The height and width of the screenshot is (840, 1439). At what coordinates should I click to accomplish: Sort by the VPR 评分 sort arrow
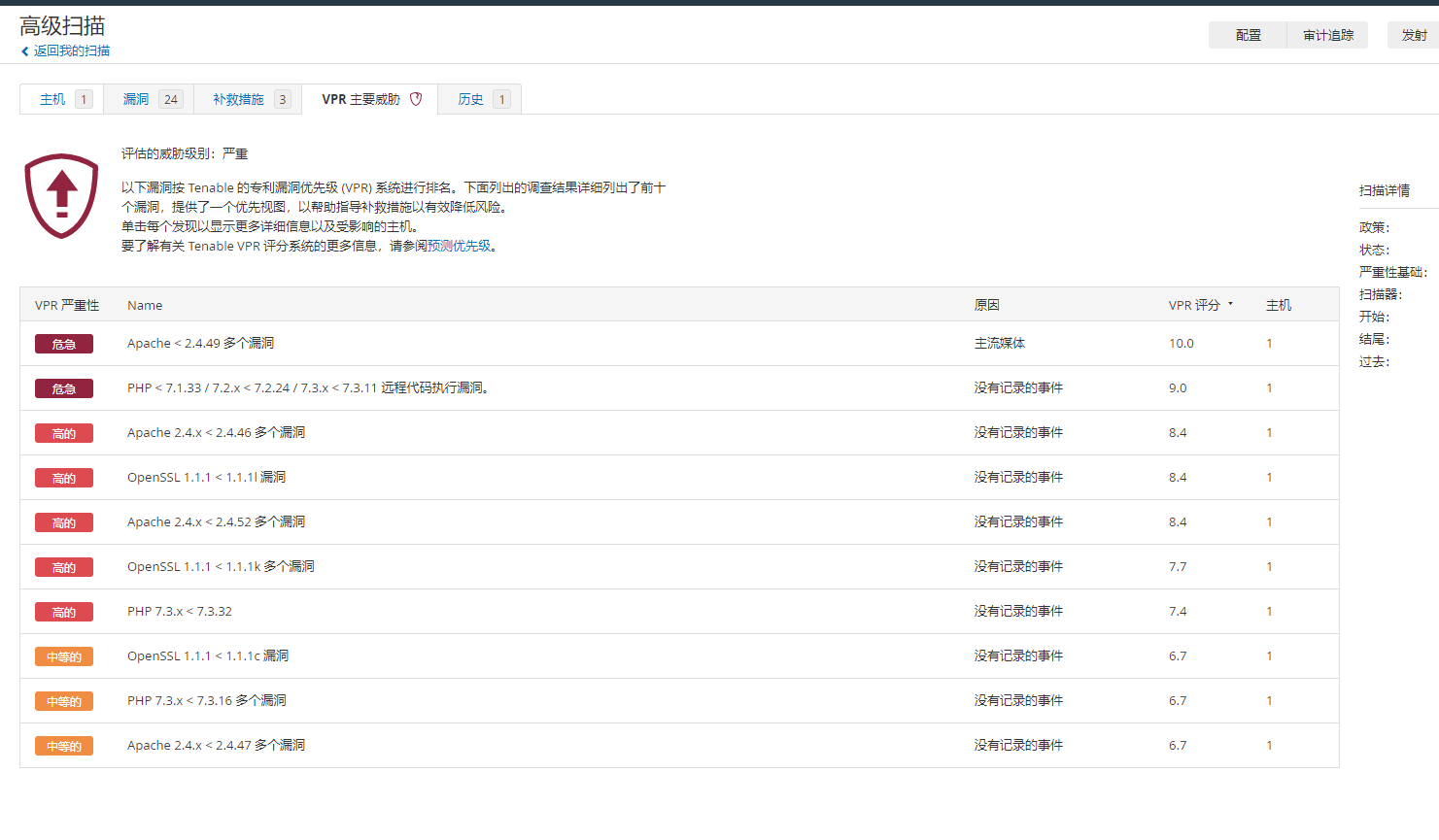[x=1230, y=304]
